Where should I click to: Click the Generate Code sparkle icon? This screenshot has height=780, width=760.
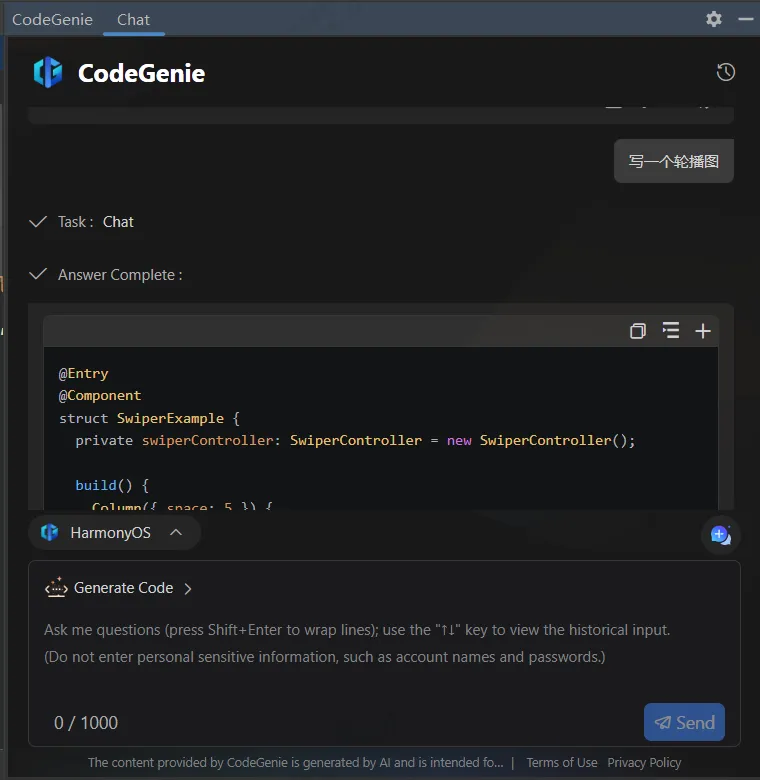56,588
